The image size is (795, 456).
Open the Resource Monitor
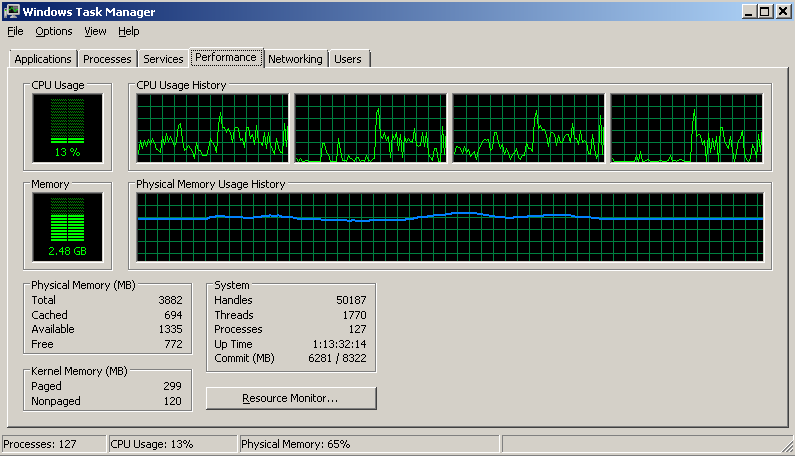[291, 398]
